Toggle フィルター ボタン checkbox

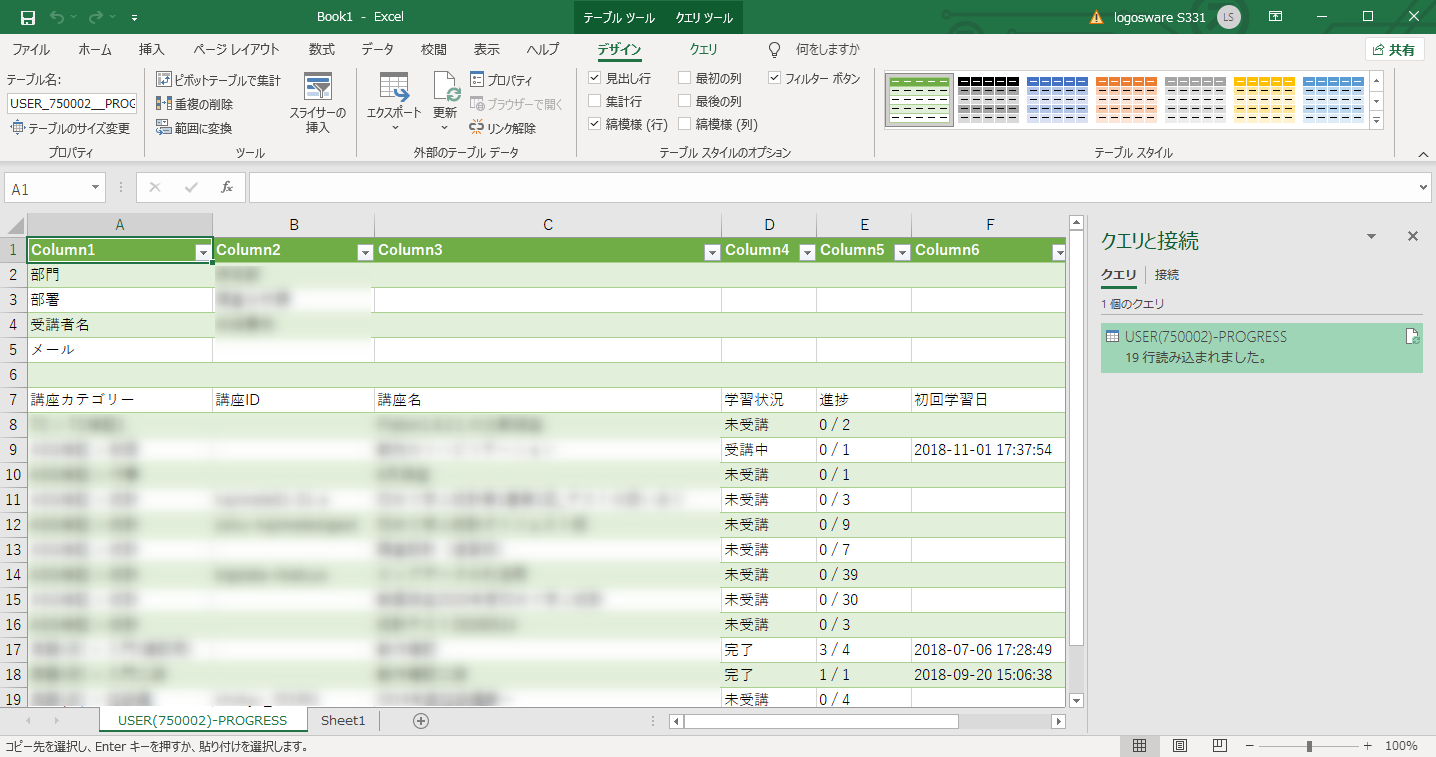pos(775,78)
